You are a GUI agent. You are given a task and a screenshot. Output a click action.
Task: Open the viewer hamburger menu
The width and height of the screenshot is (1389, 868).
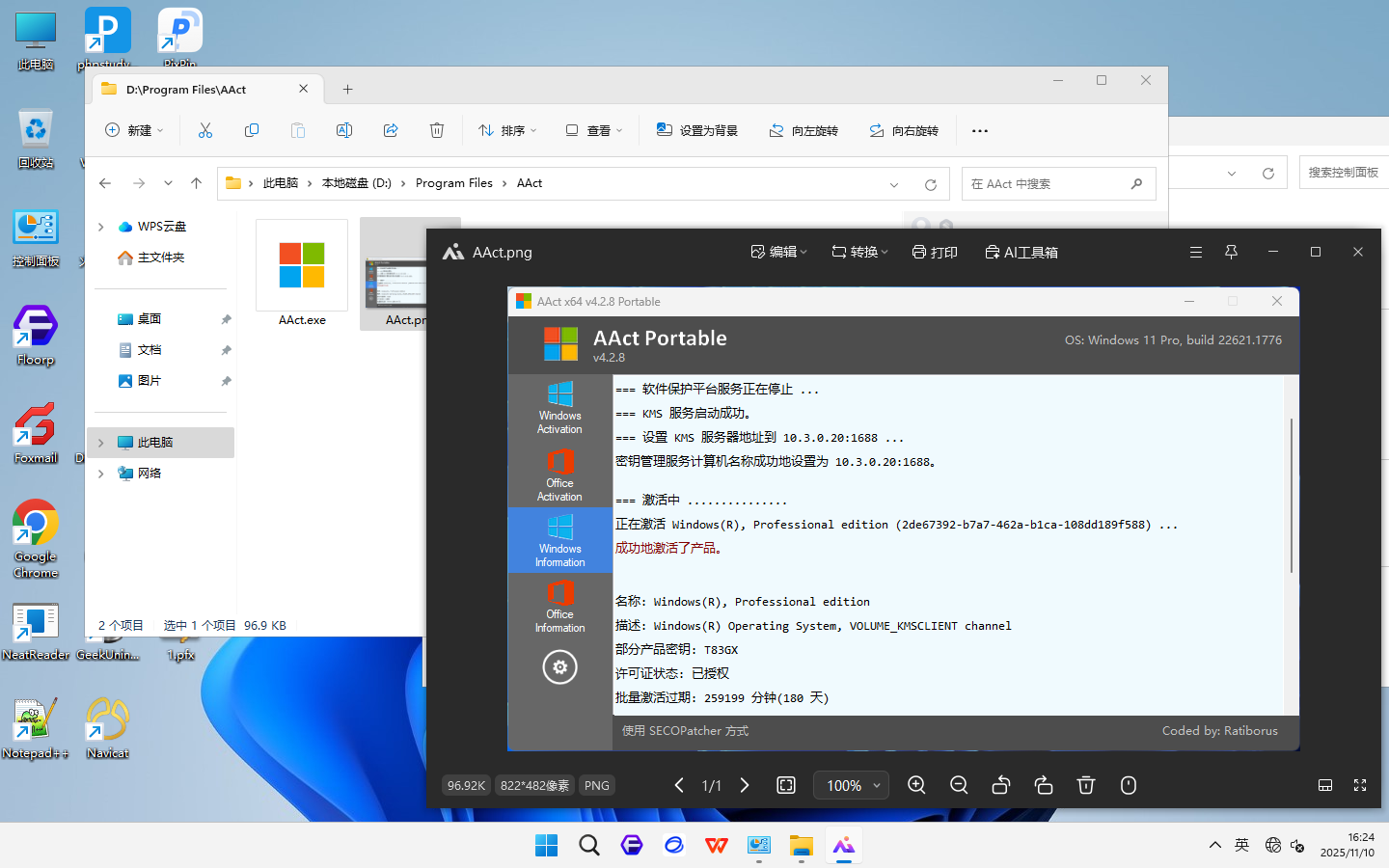pyautogui.click(x=1196, y=252)
